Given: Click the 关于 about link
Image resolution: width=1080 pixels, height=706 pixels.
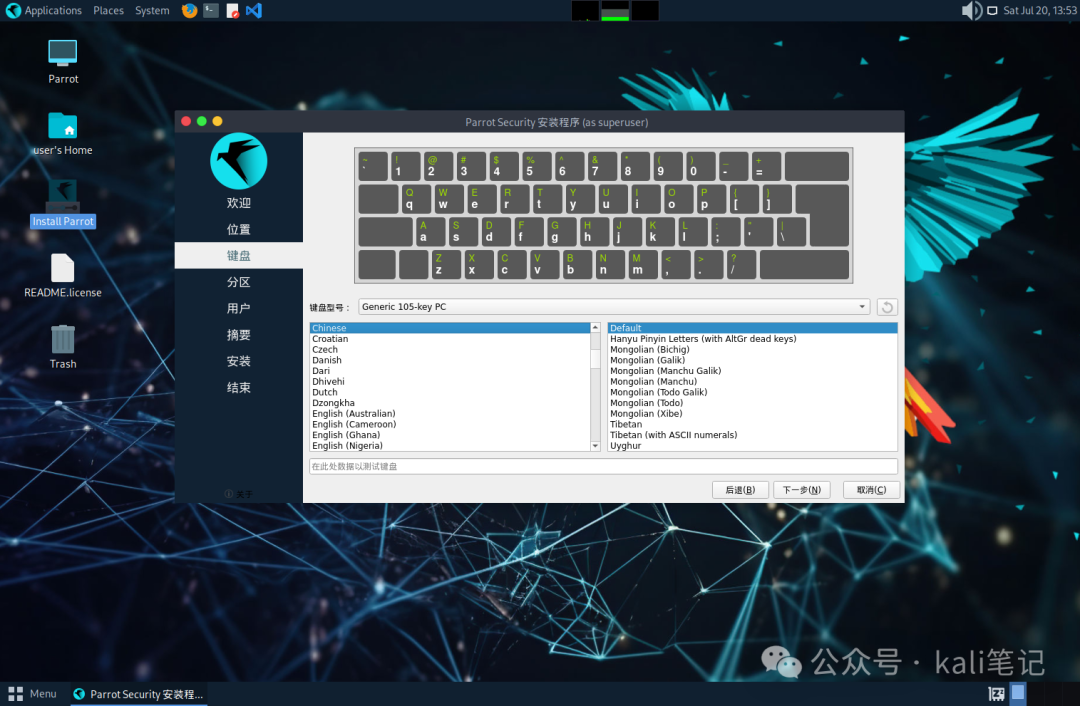Looking at the screenshot, I should [x=239, y=494].
